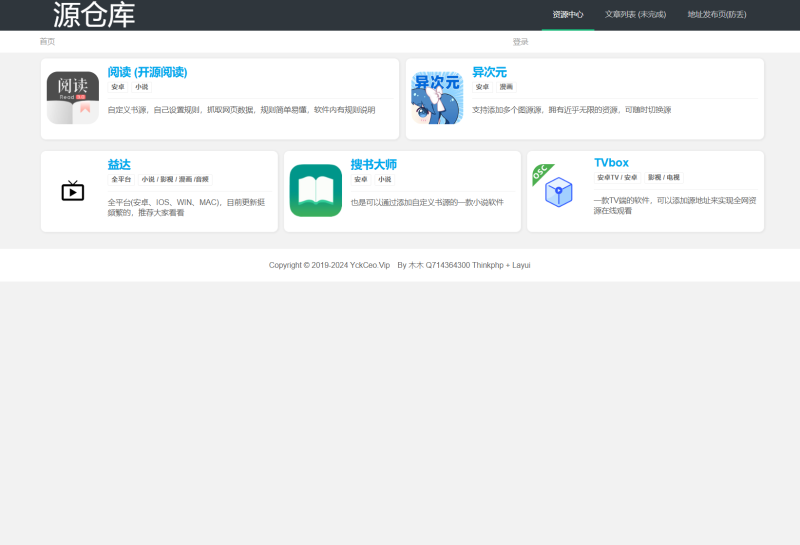Click the 阅读 app icon
The height and width of the screenshot is (545, 800).
(x=72, y=98)
